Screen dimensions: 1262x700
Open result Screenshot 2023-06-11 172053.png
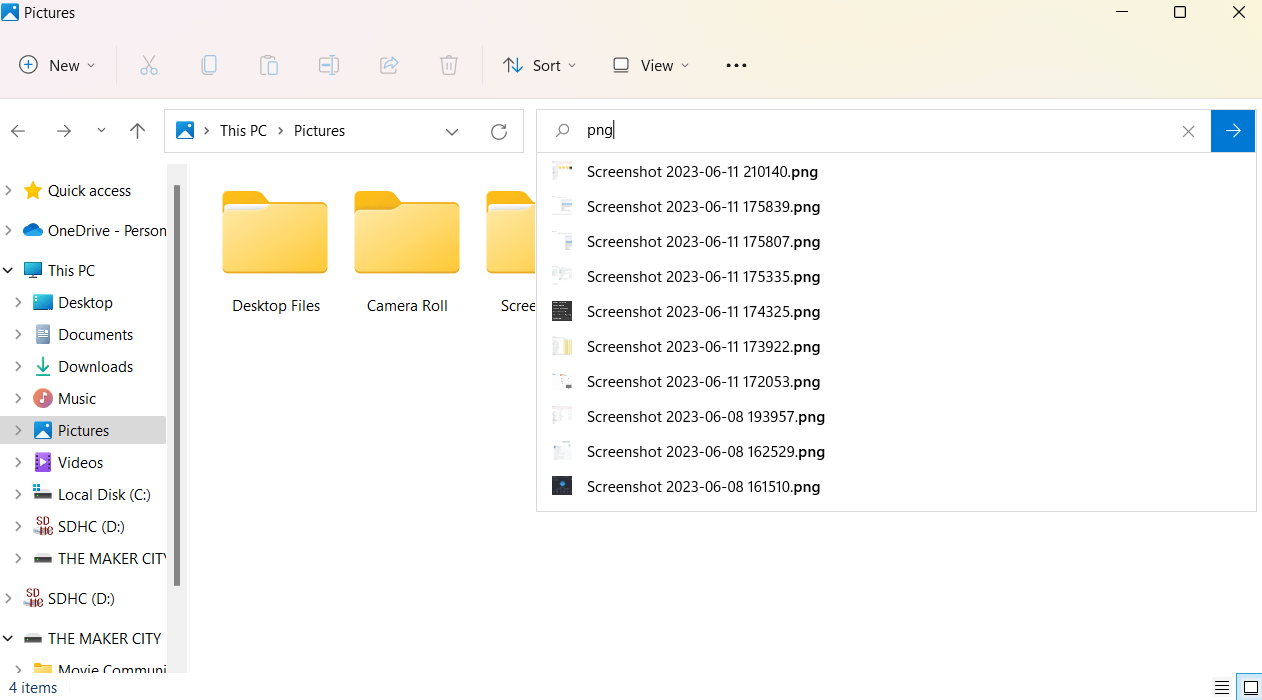[896, 381]
